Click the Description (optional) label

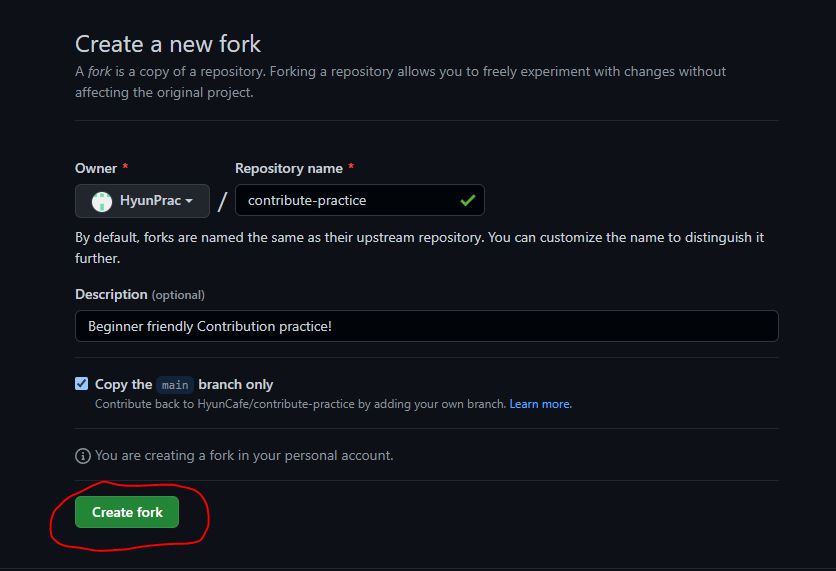coord(139,294)
